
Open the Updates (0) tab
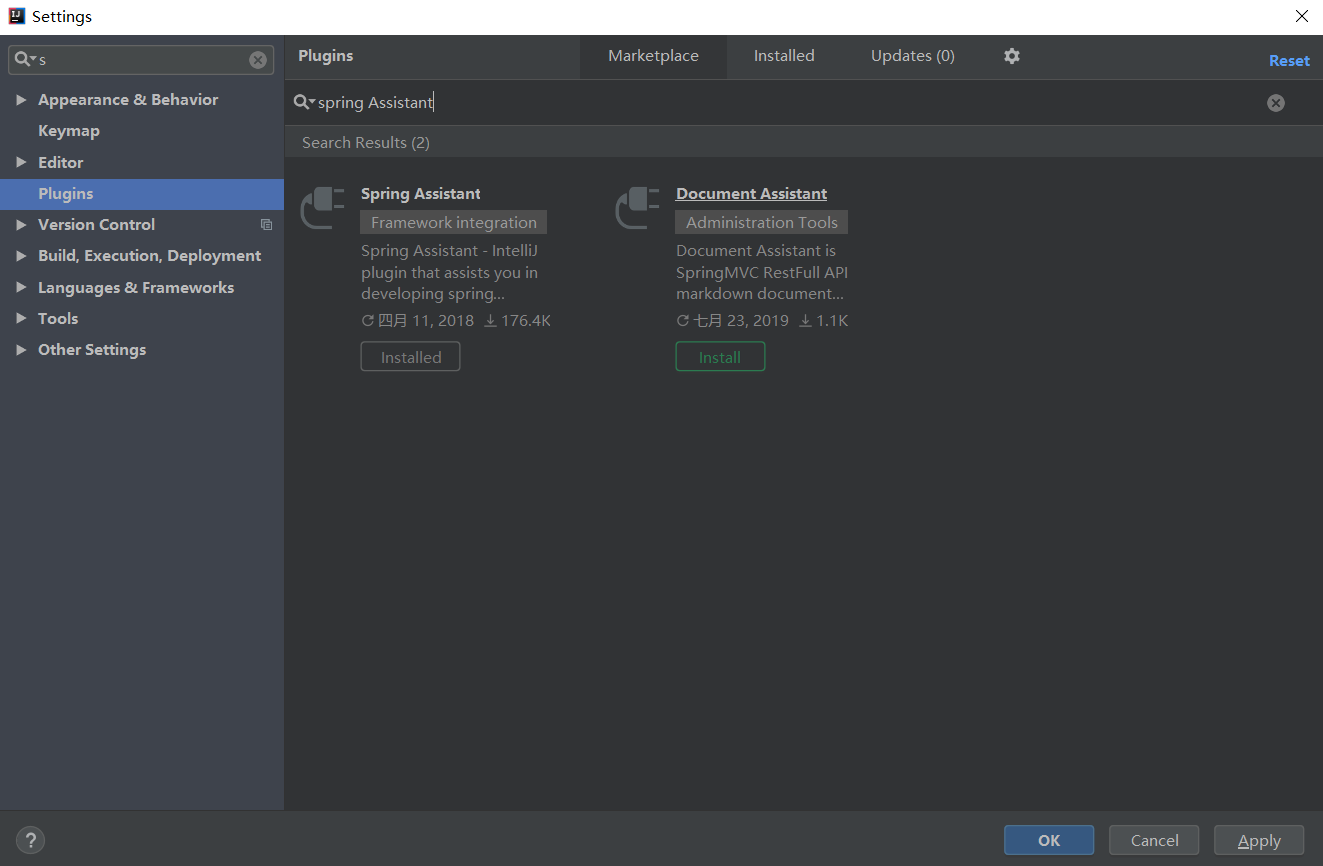(x=913, y=56)
